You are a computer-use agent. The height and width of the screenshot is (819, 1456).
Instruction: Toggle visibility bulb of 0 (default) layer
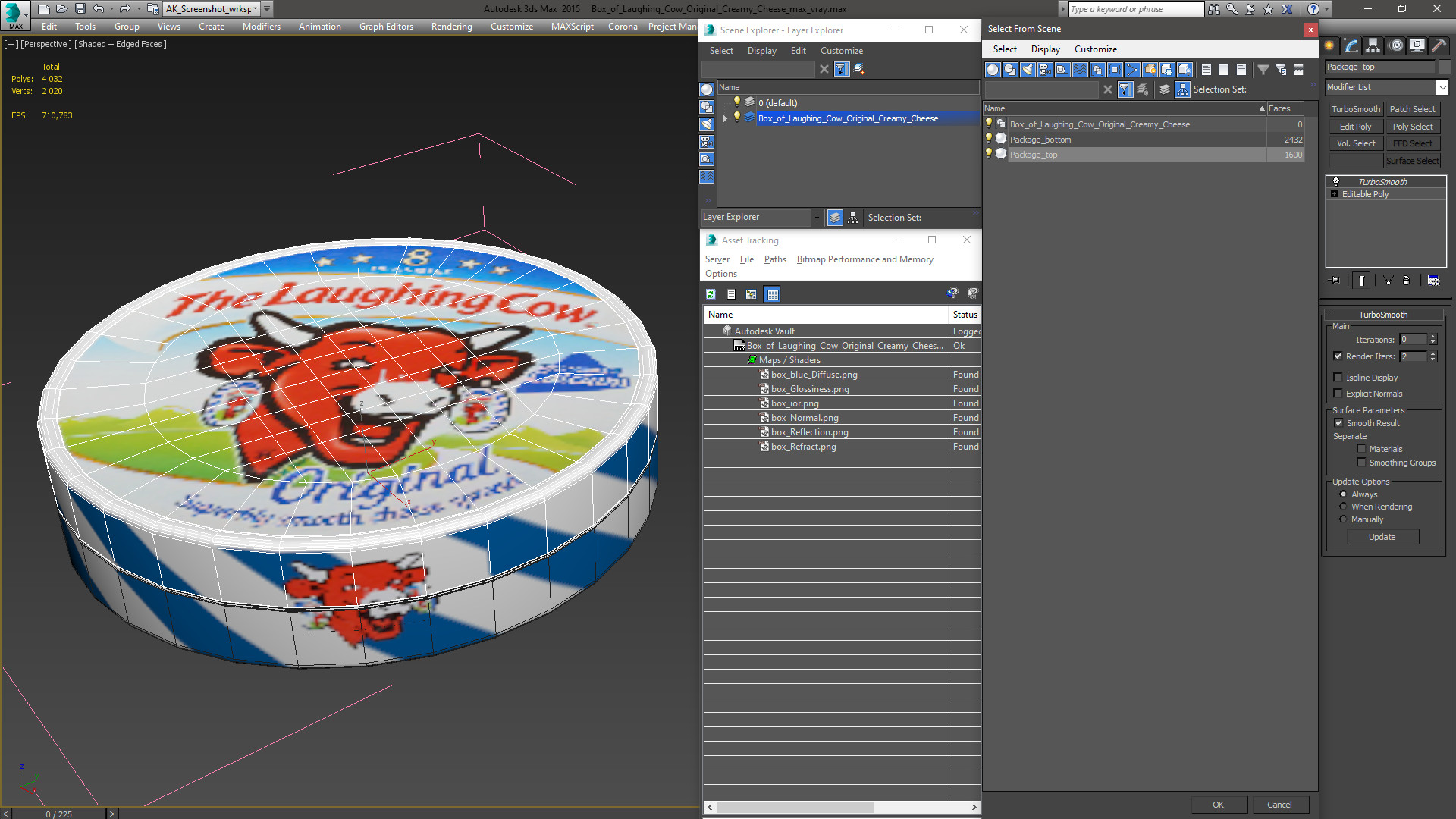coord(736,102)
